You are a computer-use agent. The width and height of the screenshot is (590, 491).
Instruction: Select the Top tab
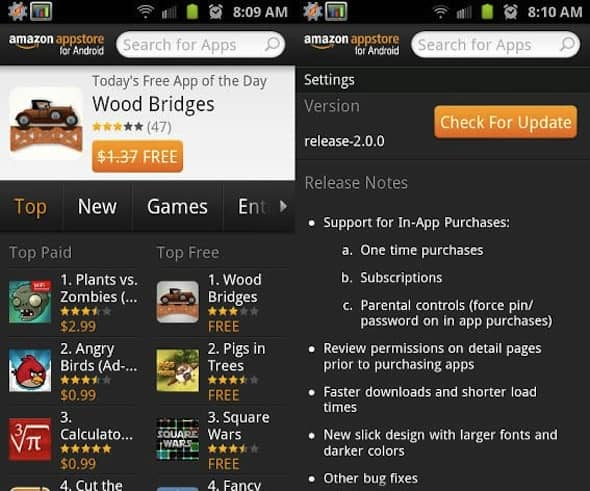pyautogui.click(x=30, y=207)
